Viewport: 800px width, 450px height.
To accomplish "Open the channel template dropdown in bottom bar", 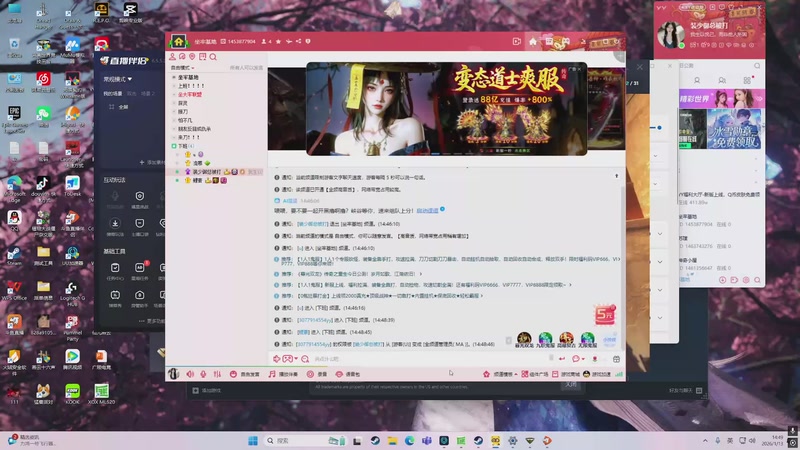I will pos(500,374).
